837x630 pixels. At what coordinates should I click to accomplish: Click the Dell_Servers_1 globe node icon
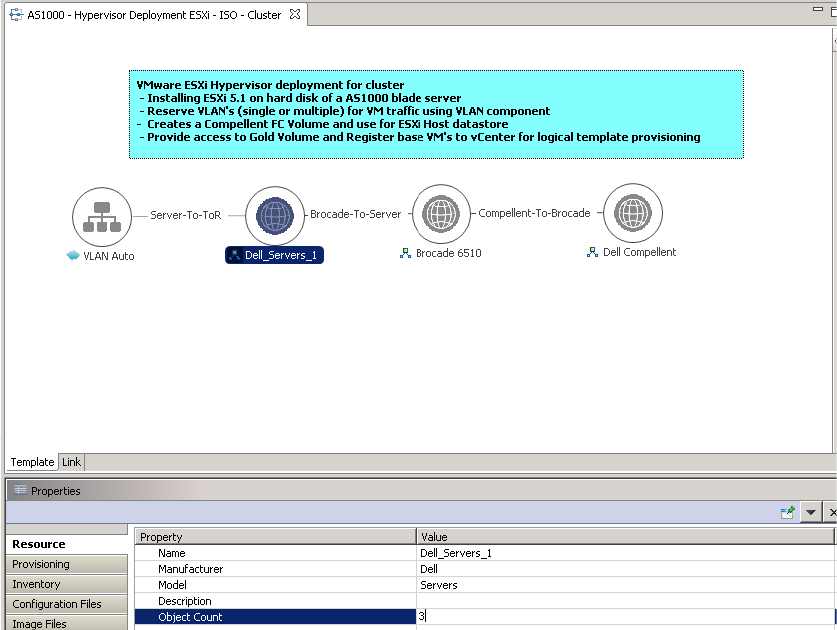tap(275, 216)
